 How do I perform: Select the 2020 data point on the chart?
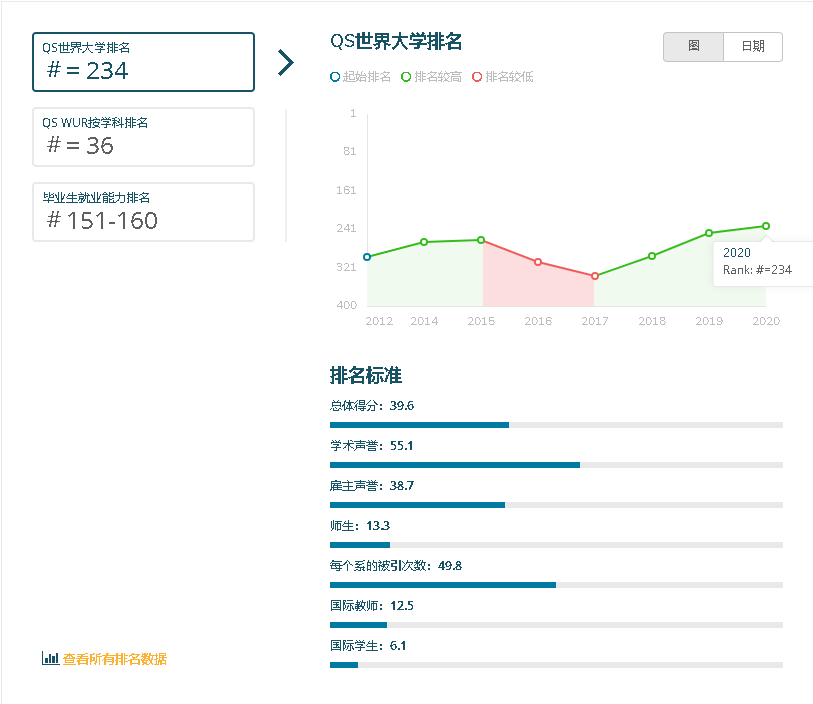coord(765,226)
